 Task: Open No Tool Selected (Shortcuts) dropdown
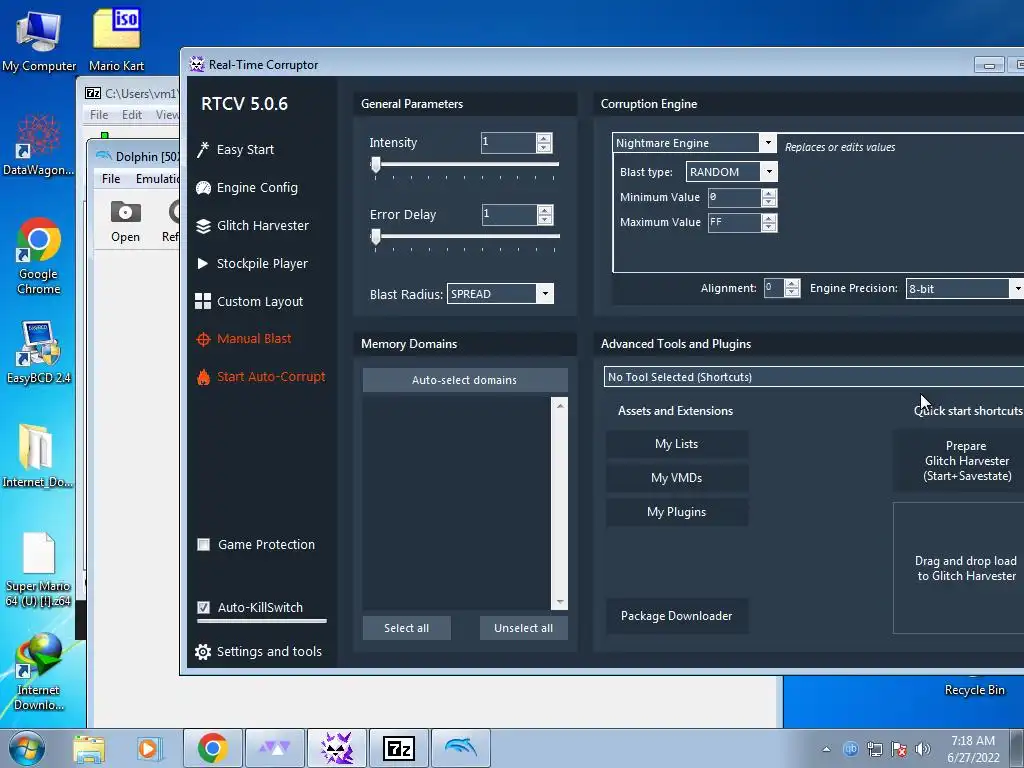coord(814,377)
